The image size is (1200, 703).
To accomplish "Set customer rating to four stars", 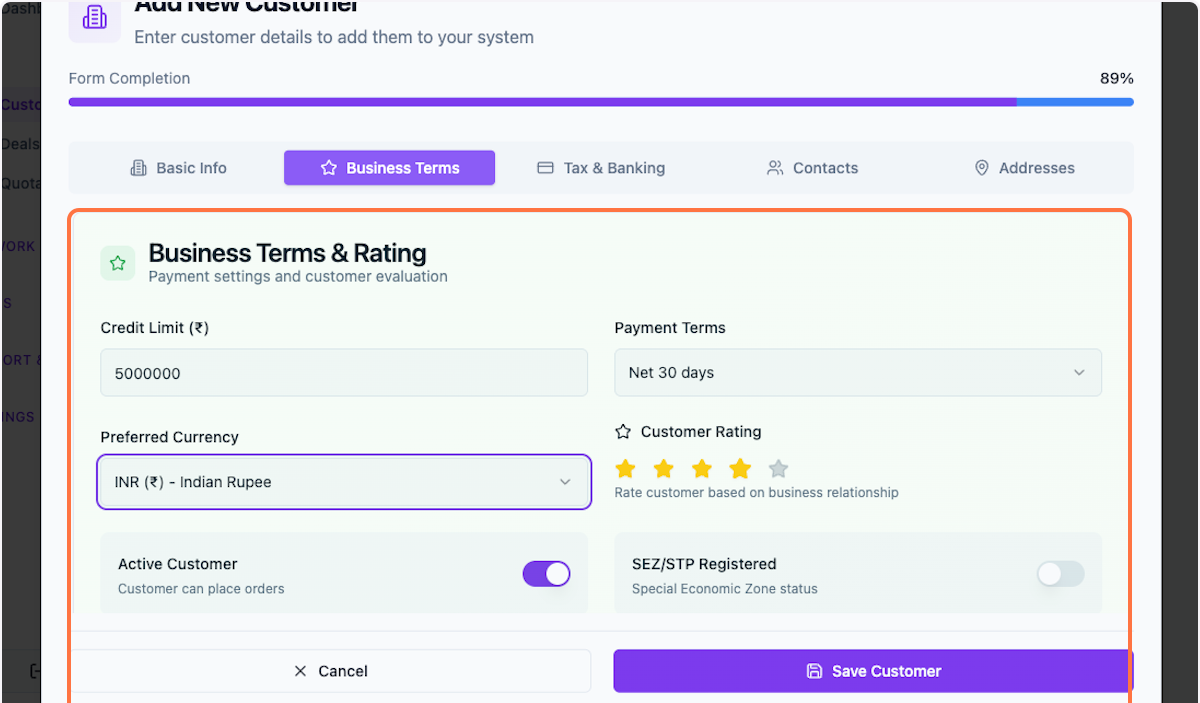I will coord(740,468).
